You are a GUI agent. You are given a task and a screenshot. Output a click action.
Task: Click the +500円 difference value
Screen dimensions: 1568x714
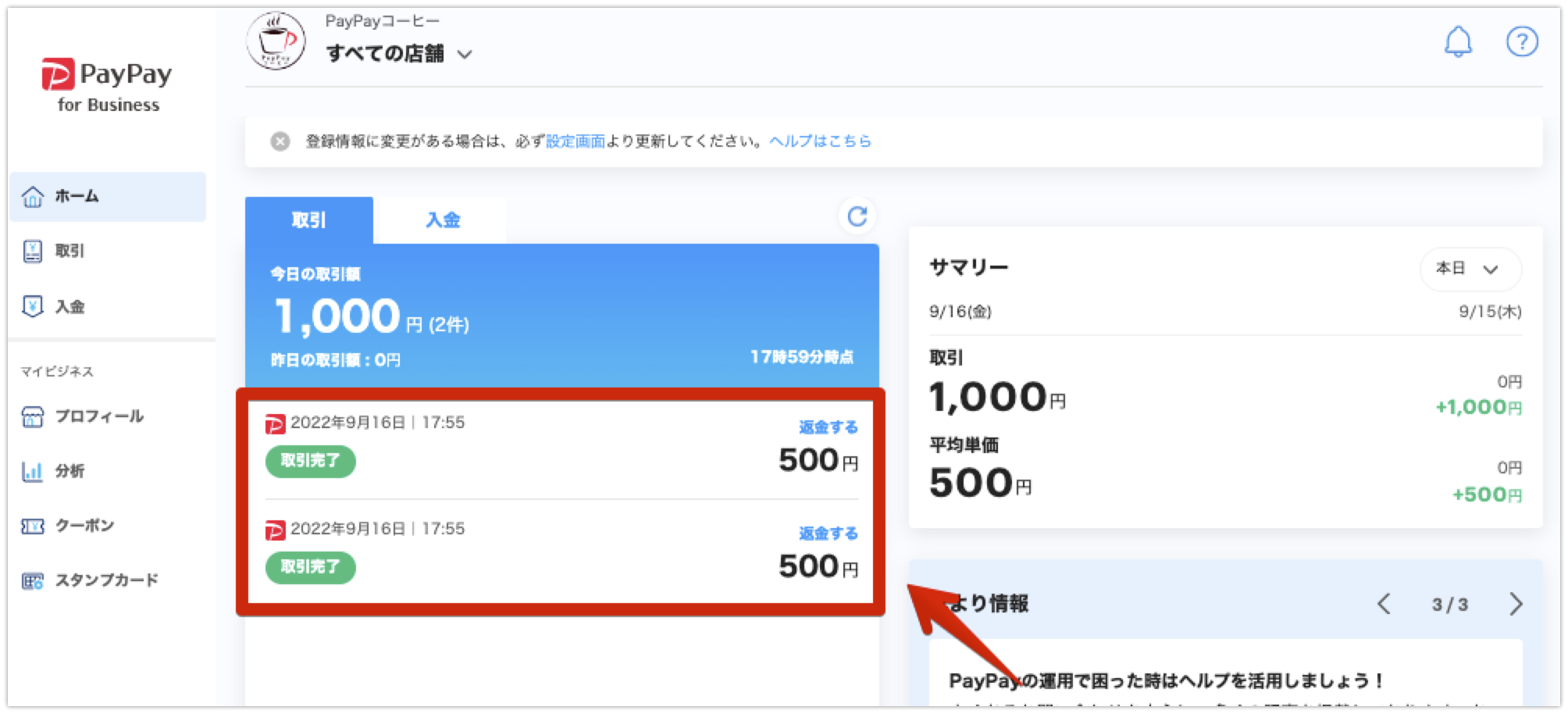coord(1487,494)
